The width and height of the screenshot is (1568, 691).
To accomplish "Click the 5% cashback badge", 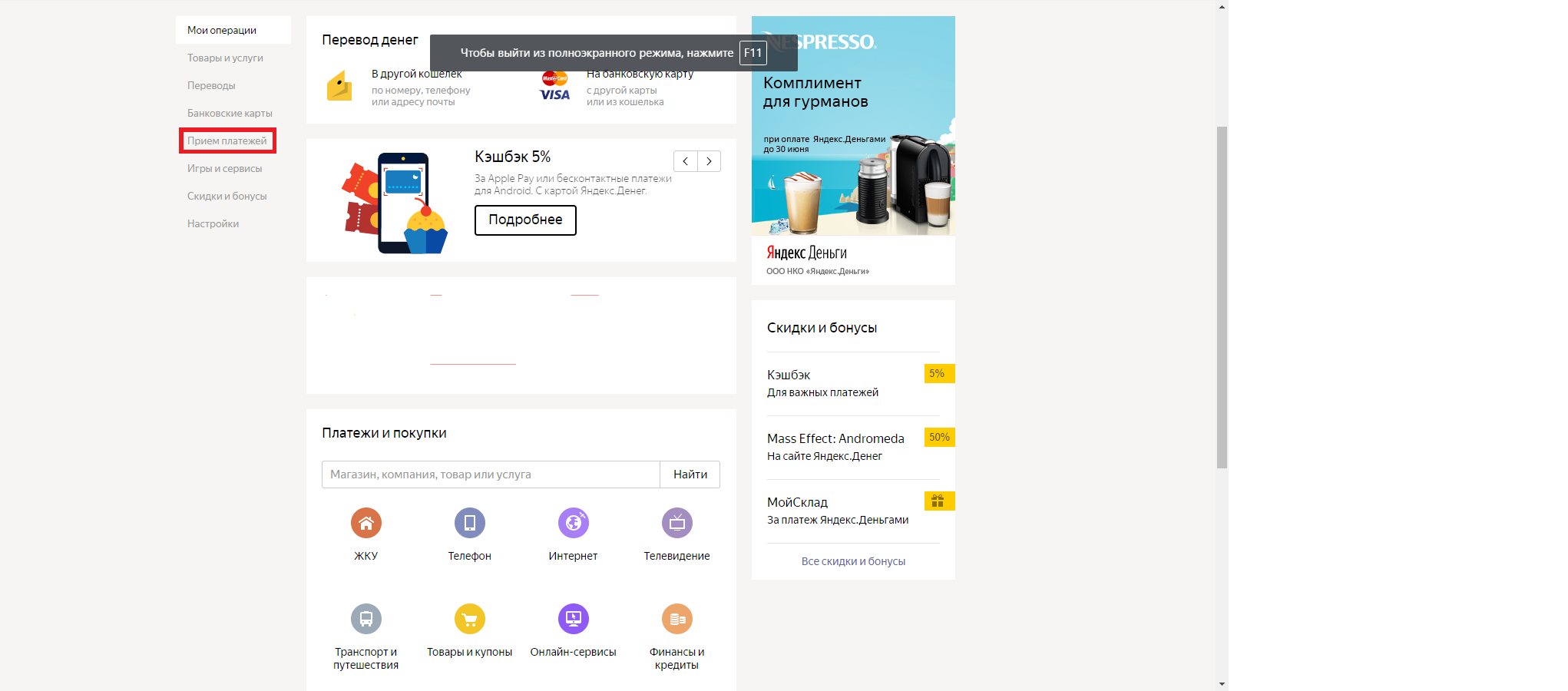I will point(939,373).
